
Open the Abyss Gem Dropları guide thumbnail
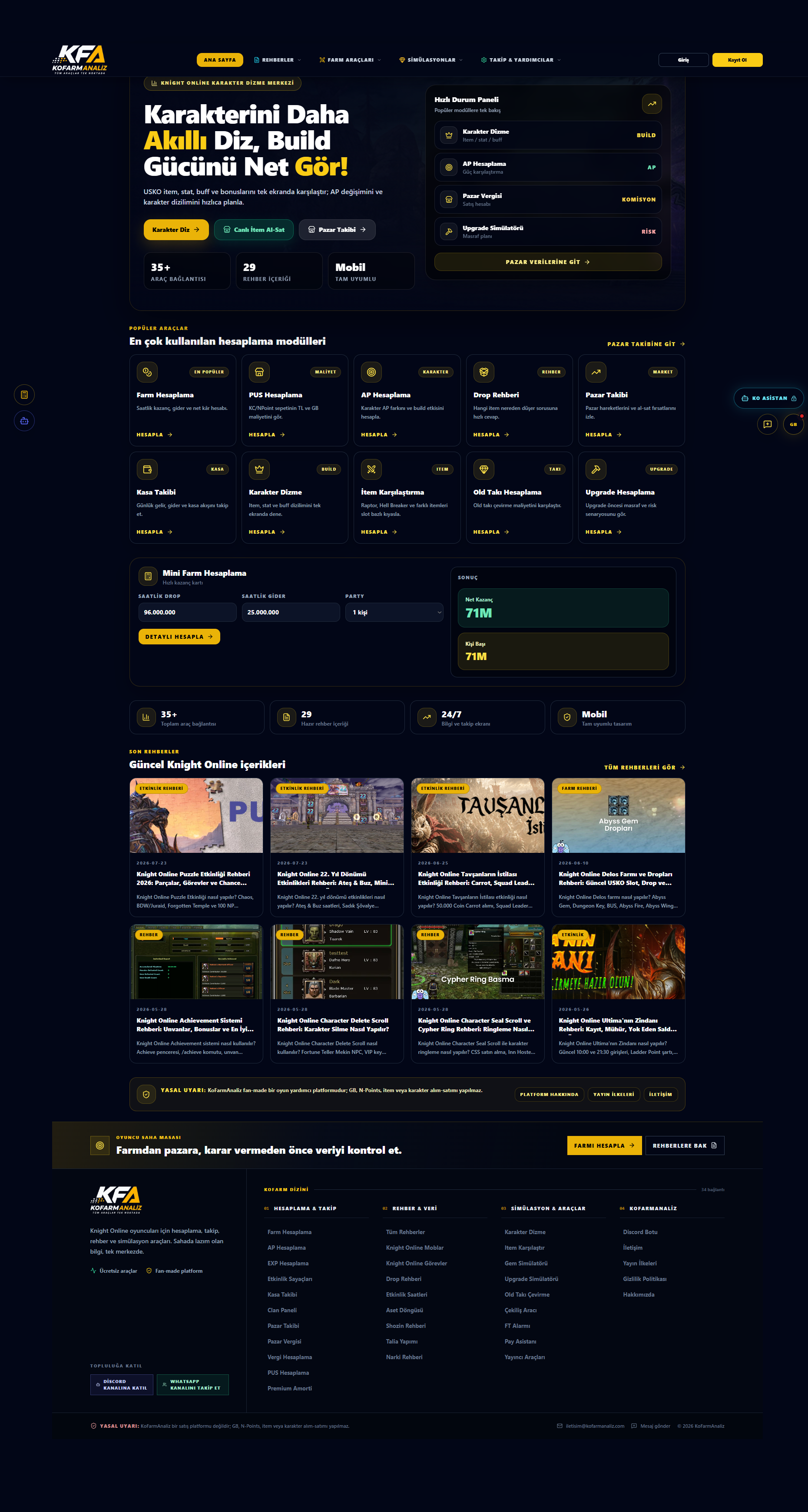pos(618,815)
